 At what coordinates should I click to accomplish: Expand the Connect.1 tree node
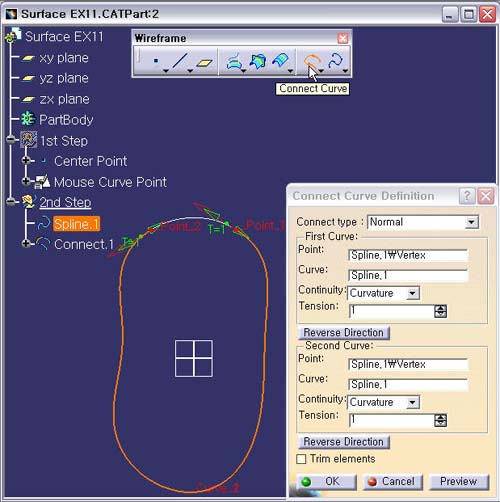pos(26,244)
